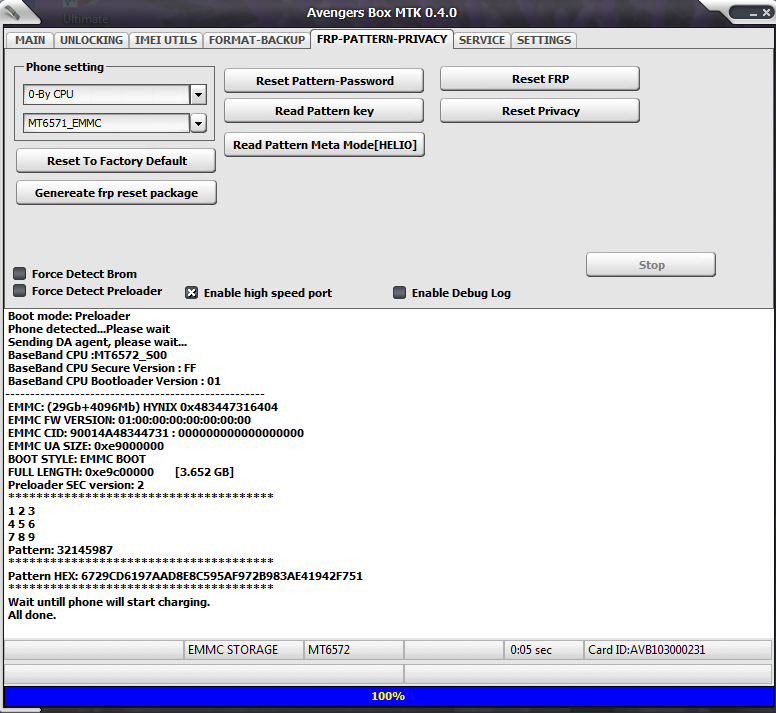Click the Stop button
776x713 pixels.
(x=651, y=265)
